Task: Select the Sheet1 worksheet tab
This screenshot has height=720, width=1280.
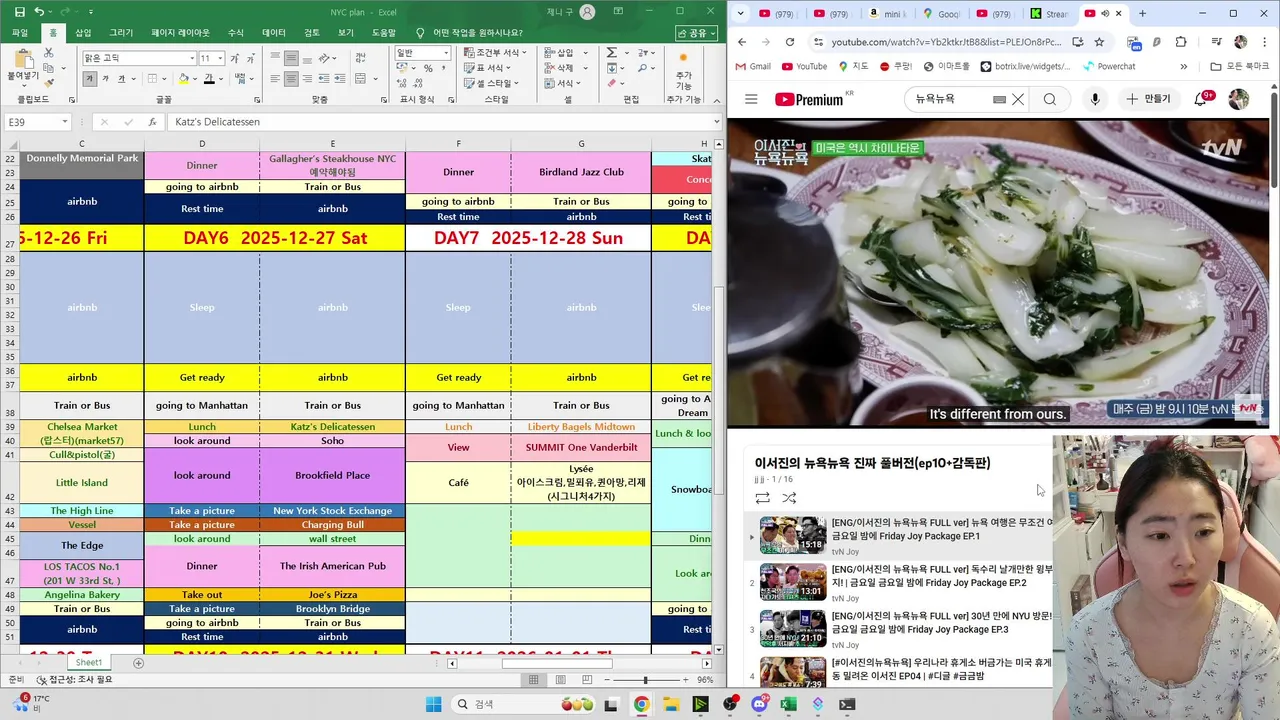Action: (x=89, y=663)
